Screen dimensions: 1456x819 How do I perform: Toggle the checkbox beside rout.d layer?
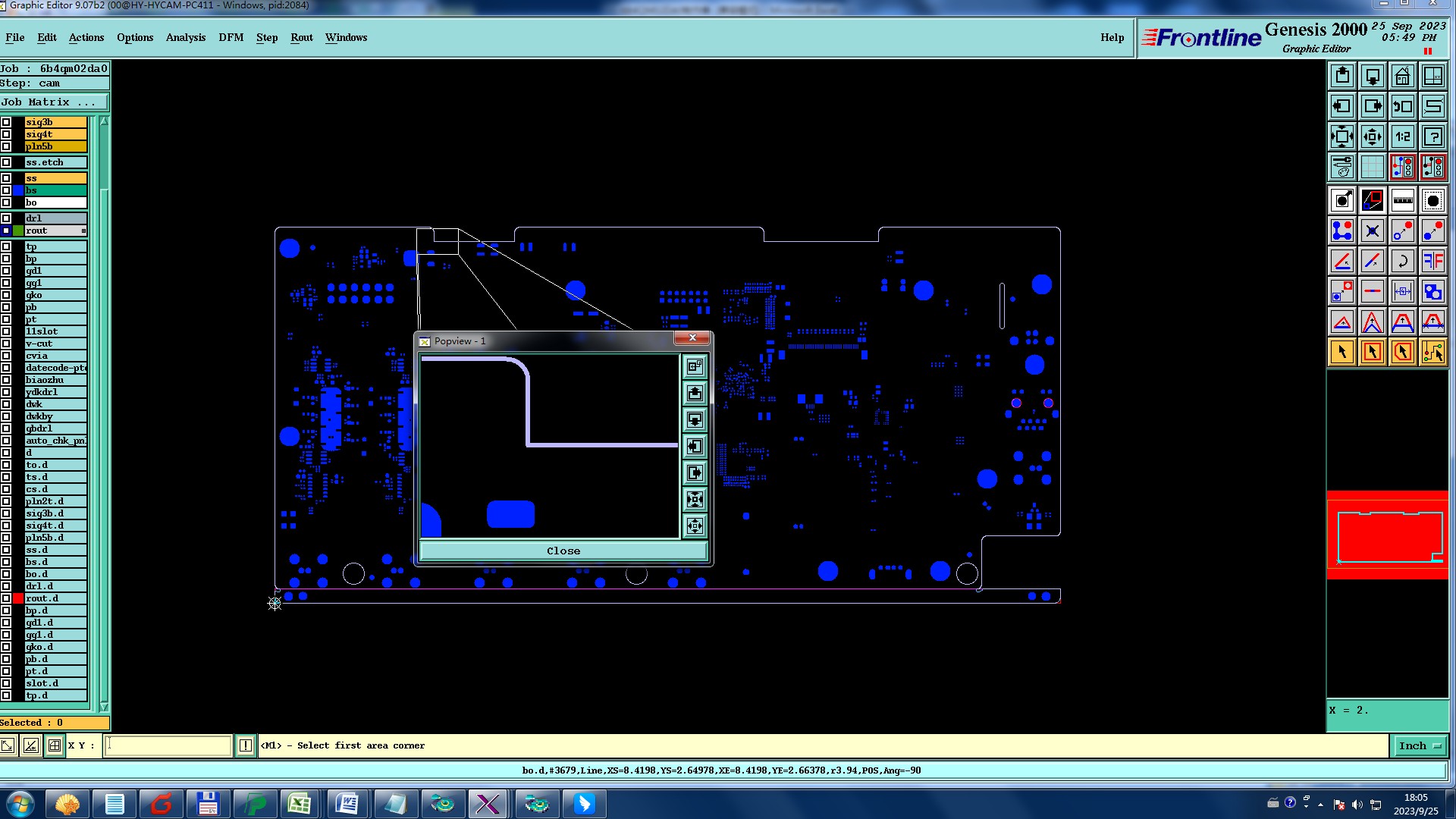click(6, 598)
